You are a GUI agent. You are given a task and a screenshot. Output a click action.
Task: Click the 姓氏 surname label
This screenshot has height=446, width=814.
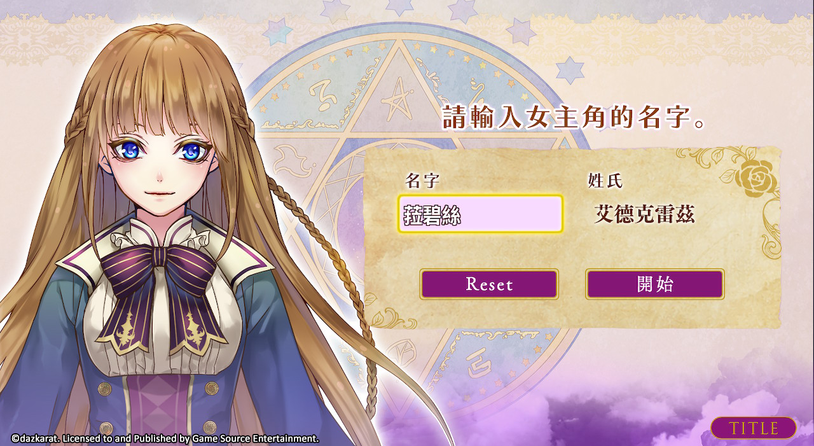605,181
